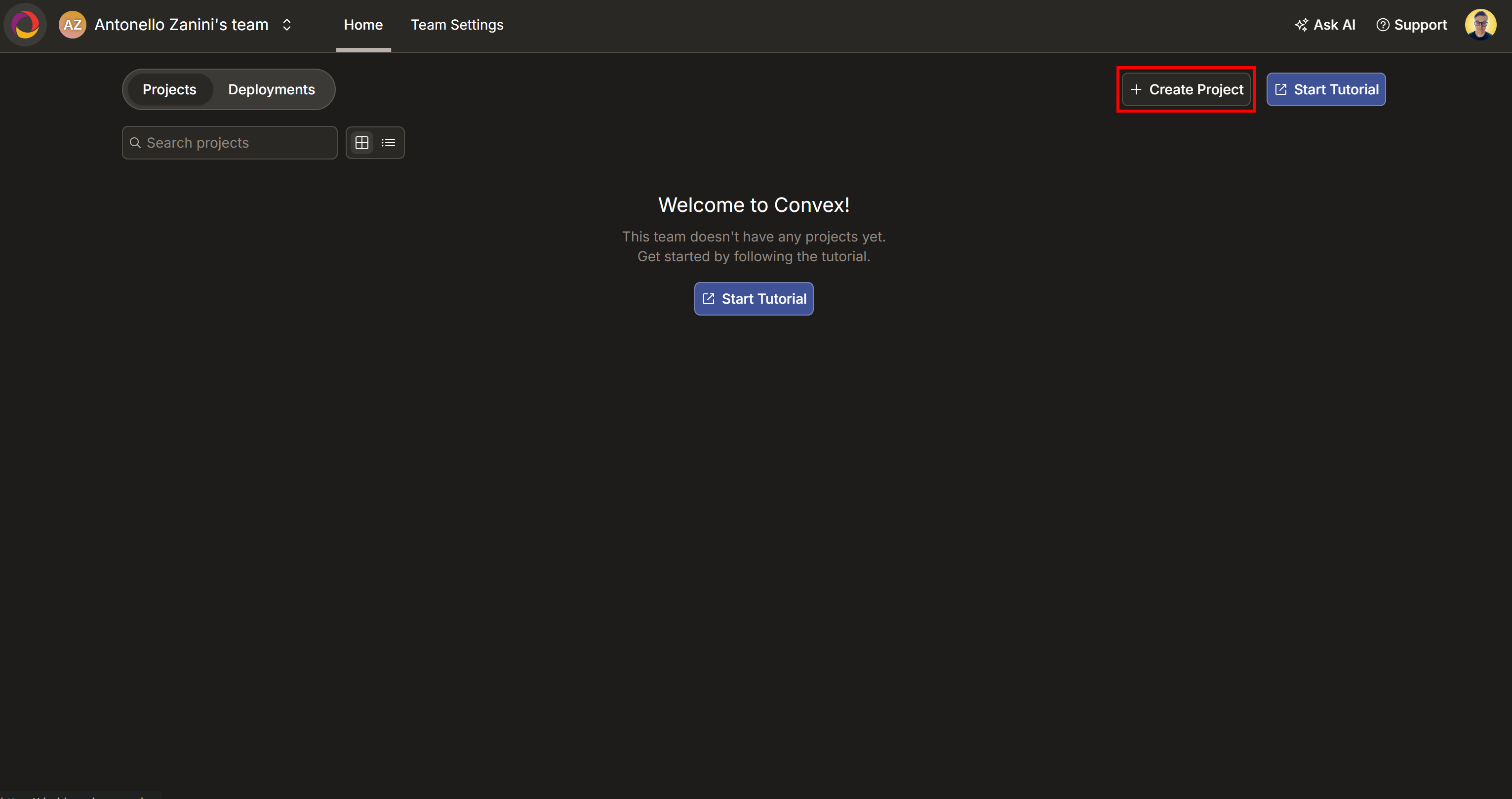The height and width of the screenshot is (799, 1512).
Task: Click the Create Project button
Action: 1186,89
